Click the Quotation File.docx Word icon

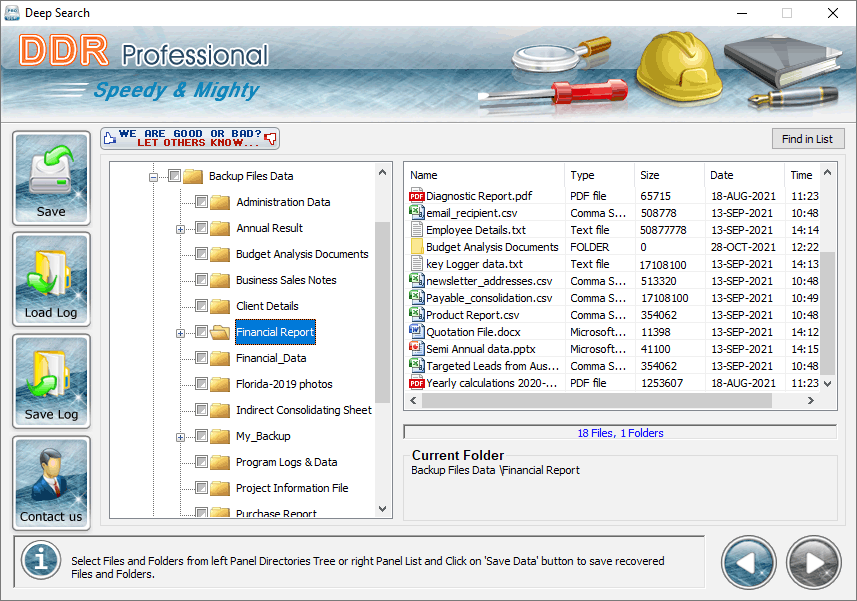416,331
